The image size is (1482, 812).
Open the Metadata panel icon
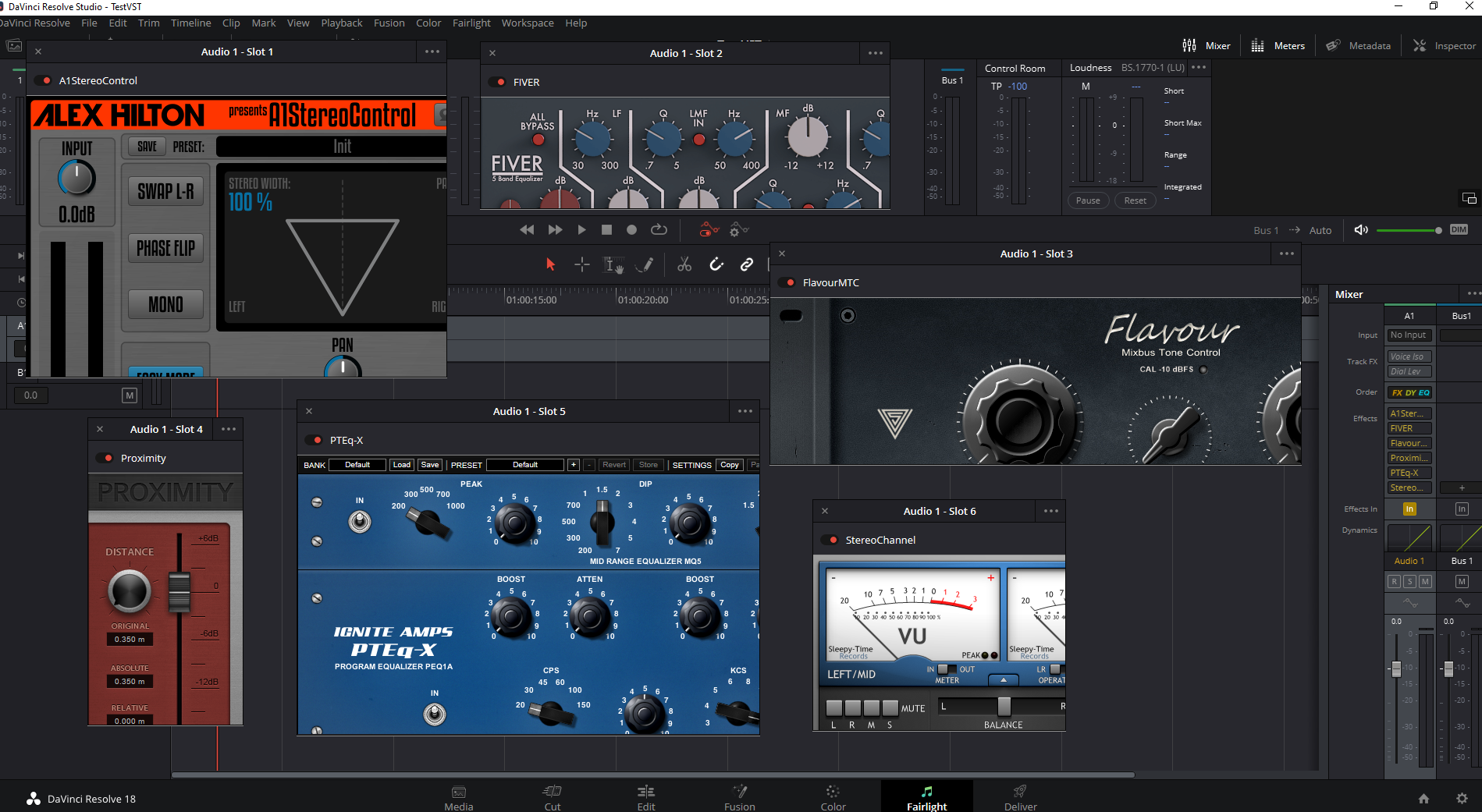1333,45
